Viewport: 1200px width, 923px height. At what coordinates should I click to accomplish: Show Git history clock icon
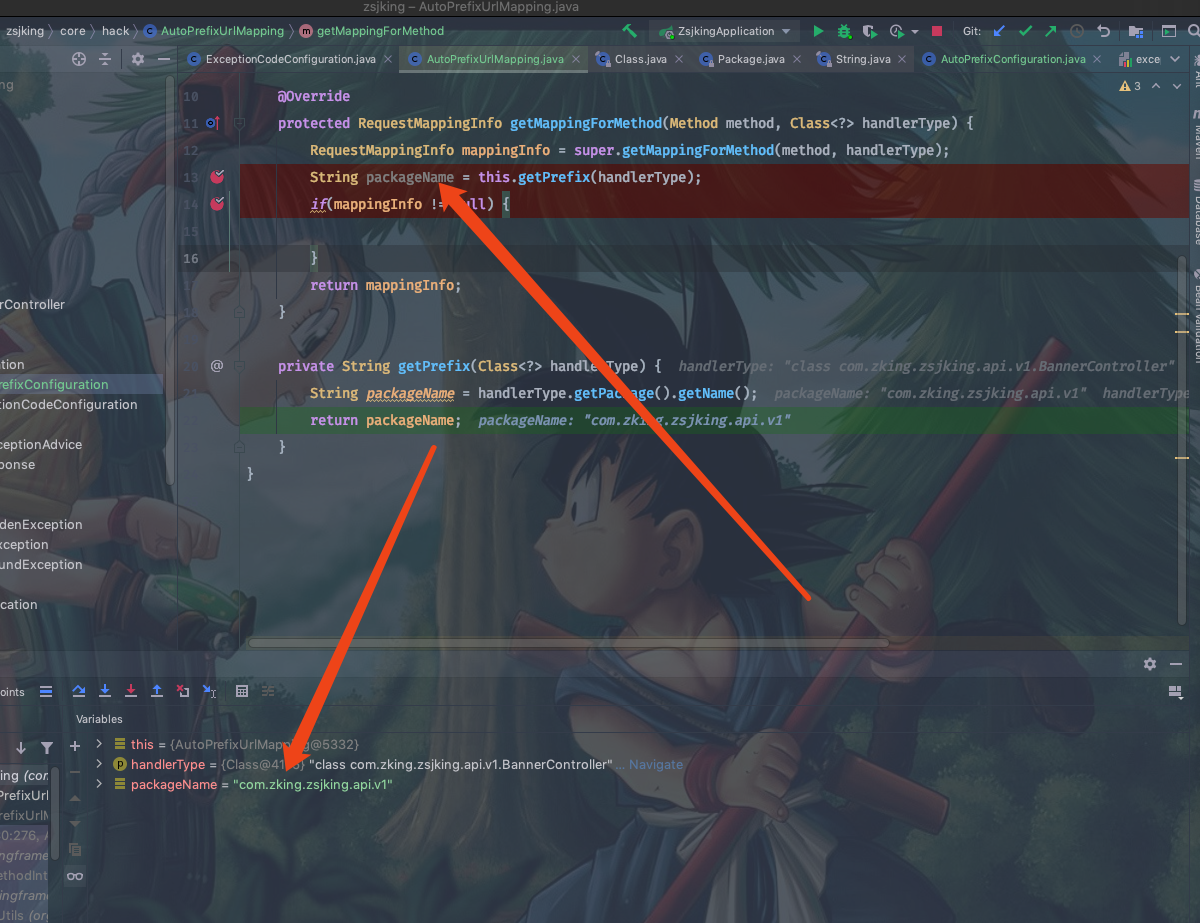(1077, 31)
